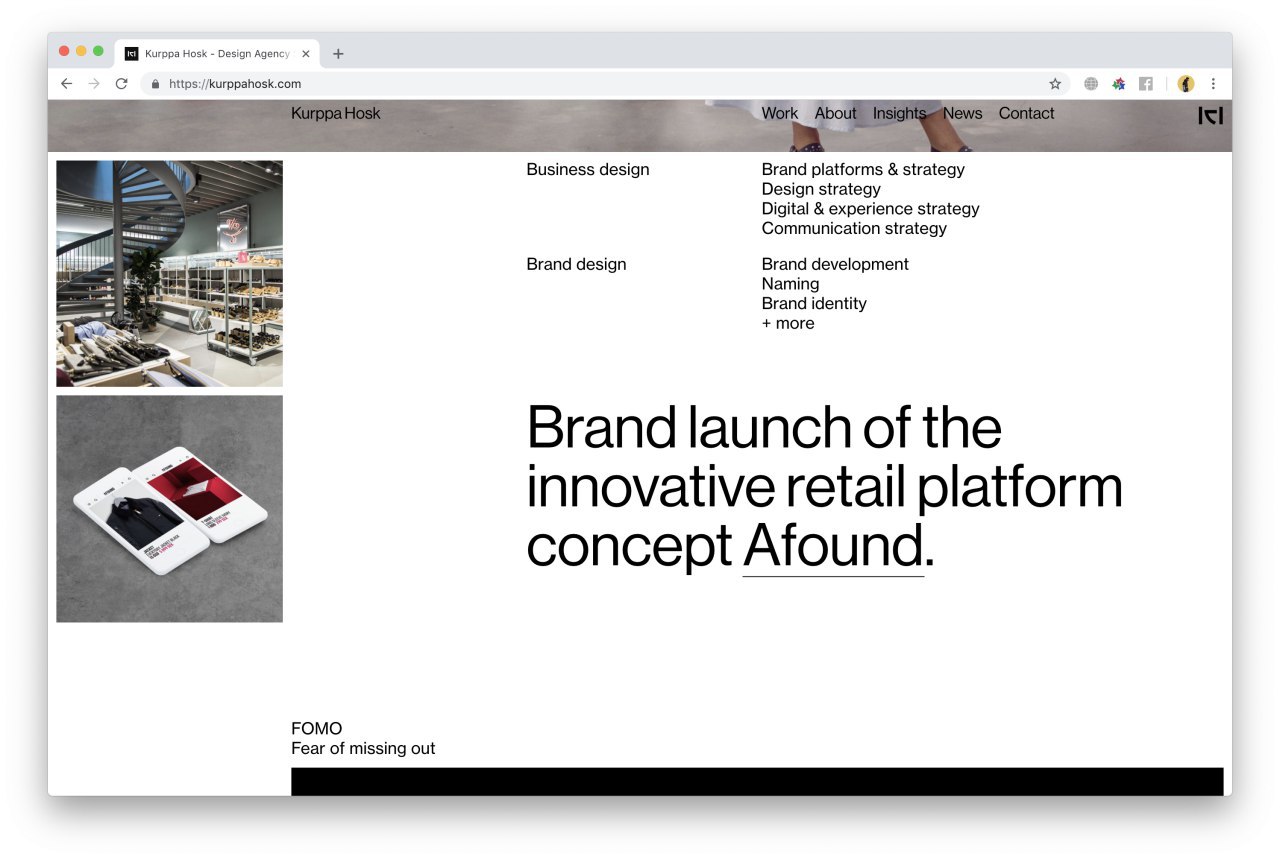Click the 'Naming' service text
This screenshot has width=1280, height=859.
pyautogui.click(x=790, y=284)
